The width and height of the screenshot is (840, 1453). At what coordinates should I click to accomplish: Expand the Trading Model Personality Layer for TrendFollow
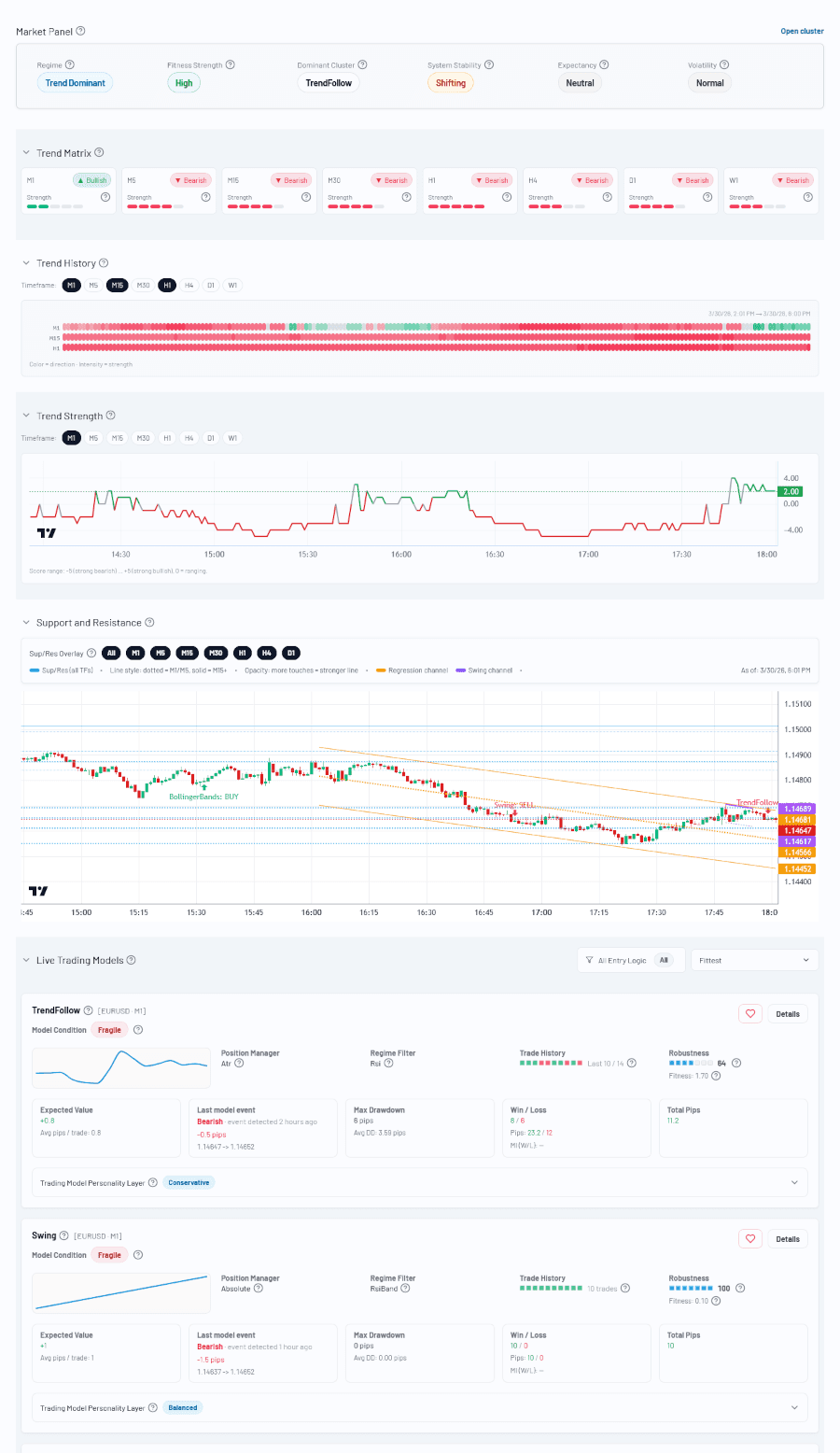point(794,1182)
